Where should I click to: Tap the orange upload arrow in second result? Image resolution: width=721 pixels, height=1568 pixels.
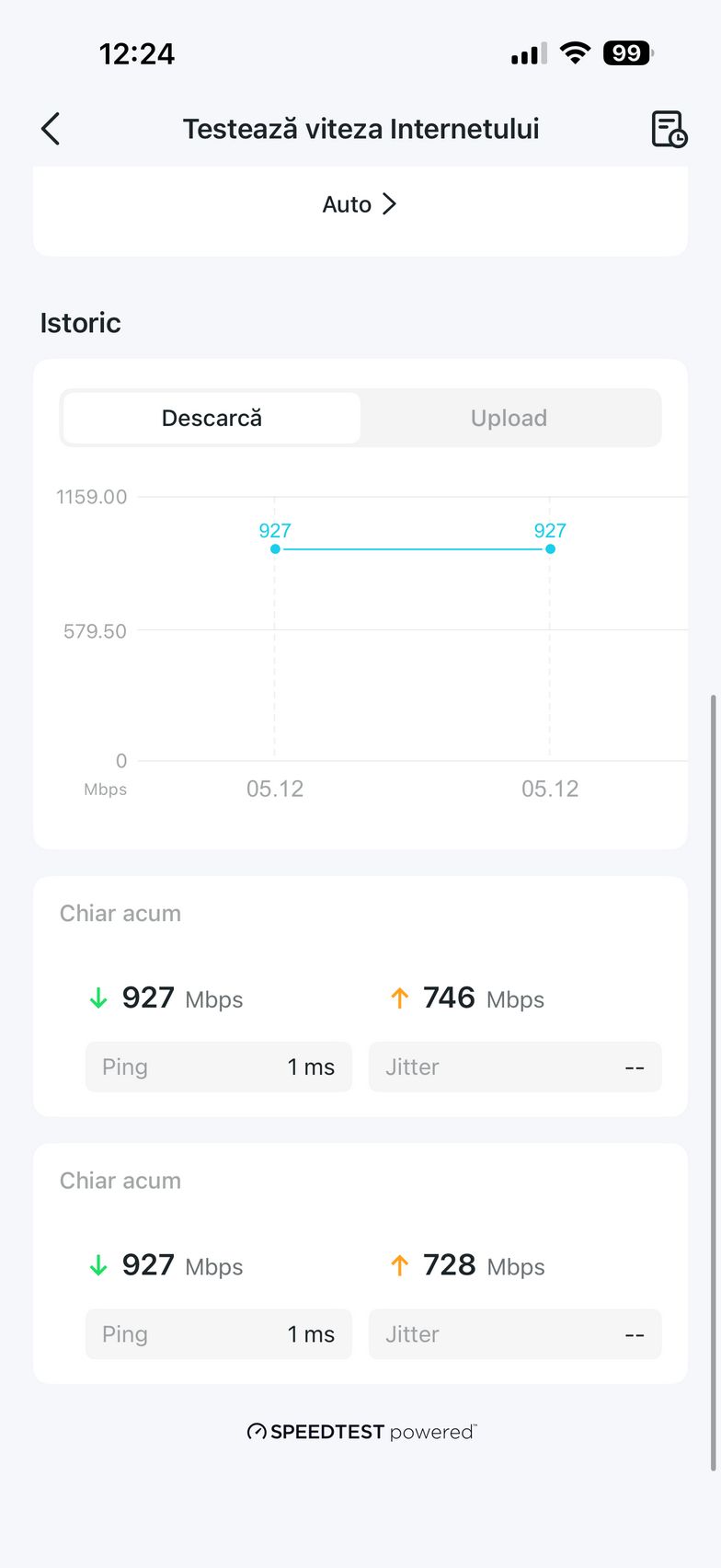pyautogui.click(x=399, y=1266)
